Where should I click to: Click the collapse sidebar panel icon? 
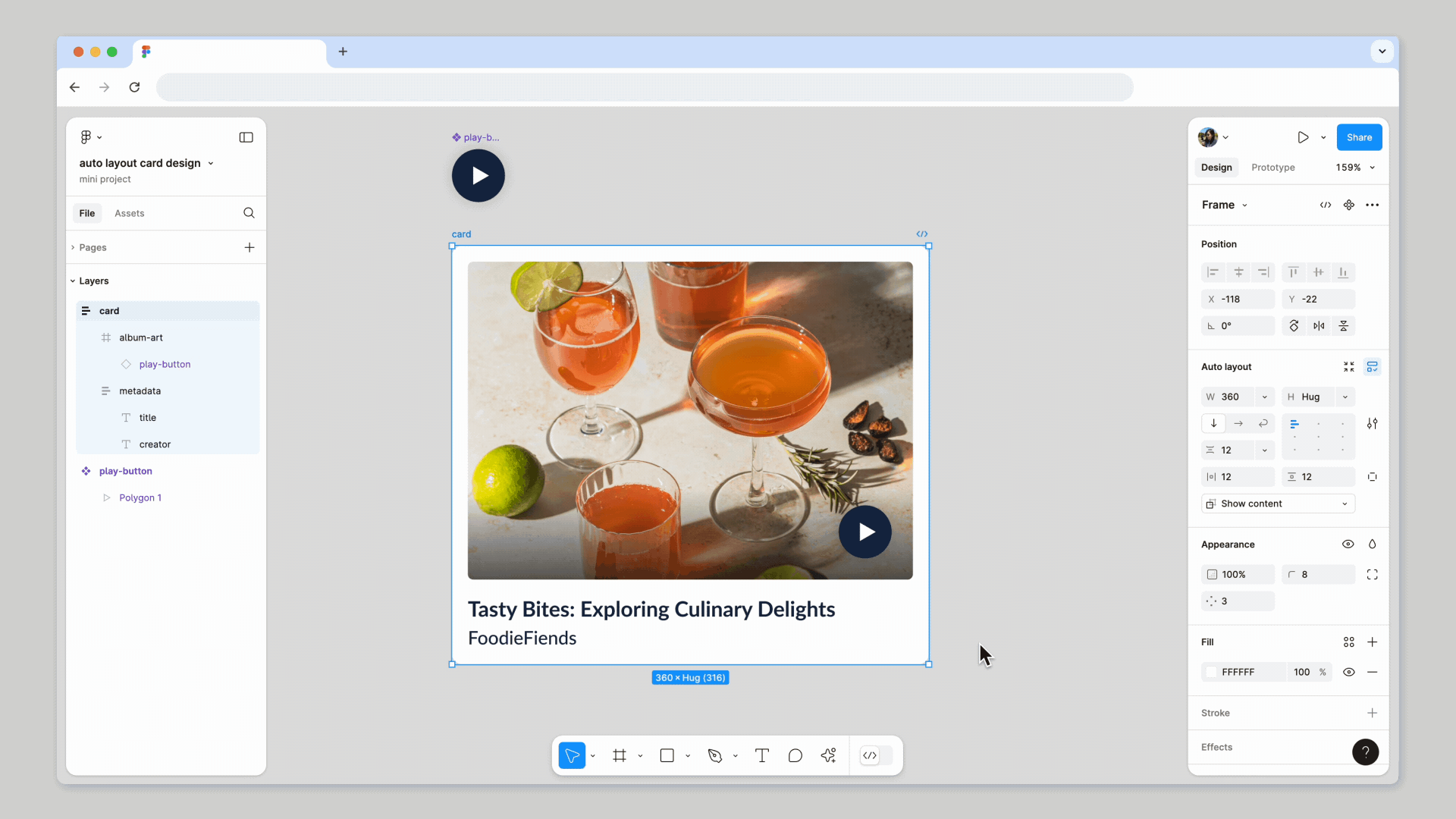point(246,137)
